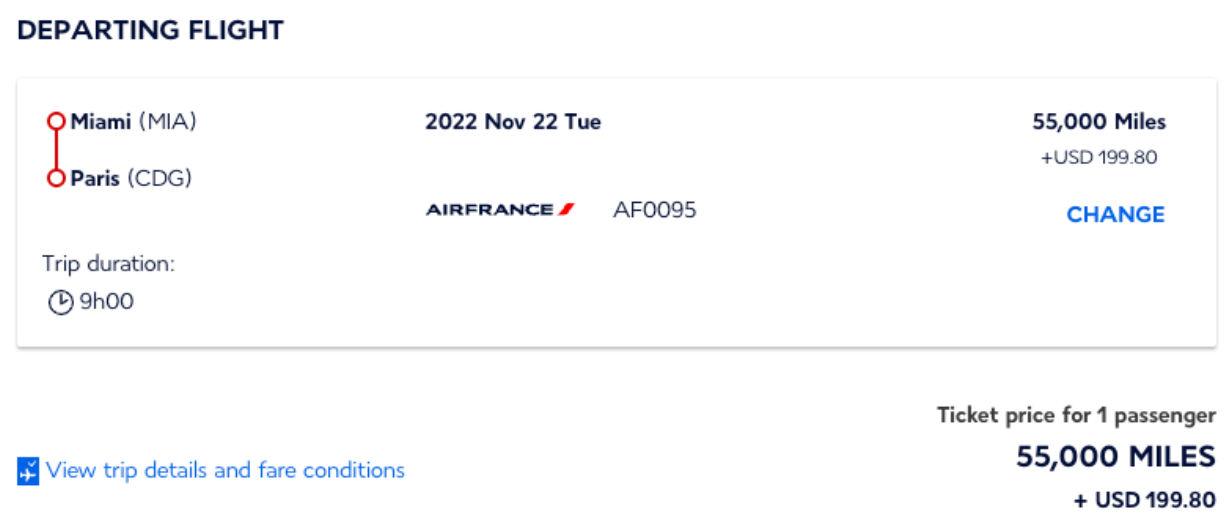Viewport: 1226px width, 526px height.
Task: Click the Paris destination circle marker
Action: pos(56,178)
